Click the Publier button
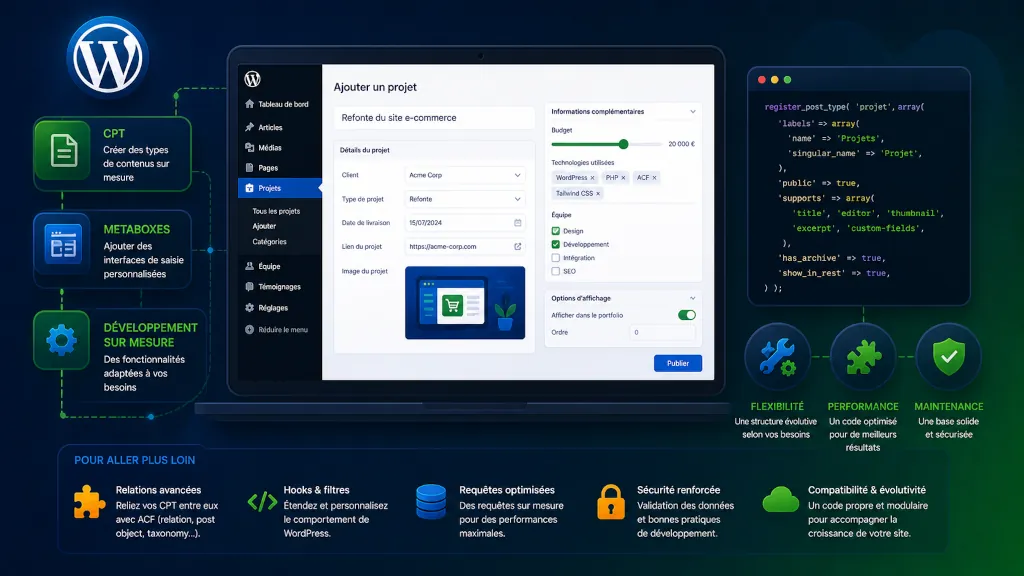 coord(678,363)
